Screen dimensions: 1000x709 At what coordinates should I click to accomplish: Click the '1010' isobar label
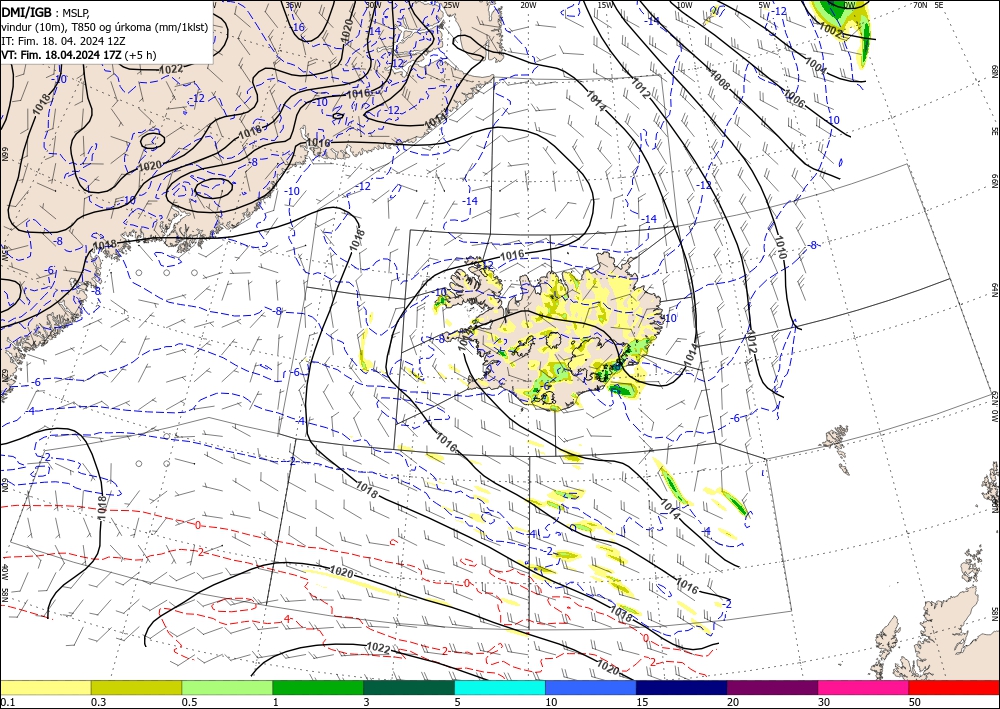[x=781, y=247]
